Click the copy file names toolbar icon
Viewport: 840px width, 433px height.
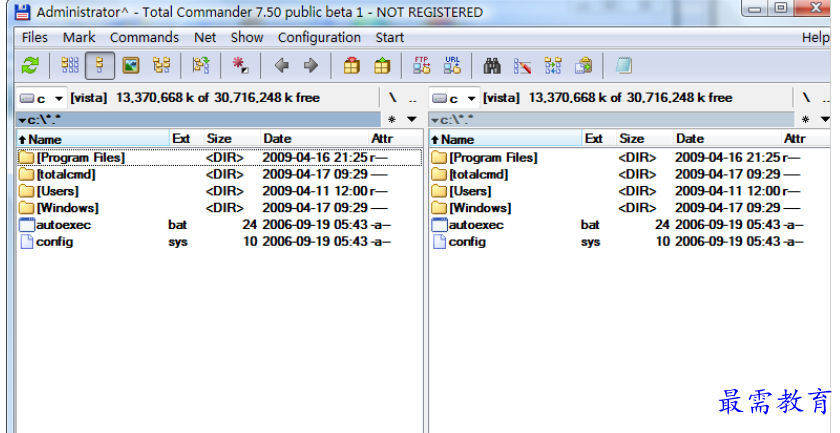pyautogui.click(x=583, y=66)
